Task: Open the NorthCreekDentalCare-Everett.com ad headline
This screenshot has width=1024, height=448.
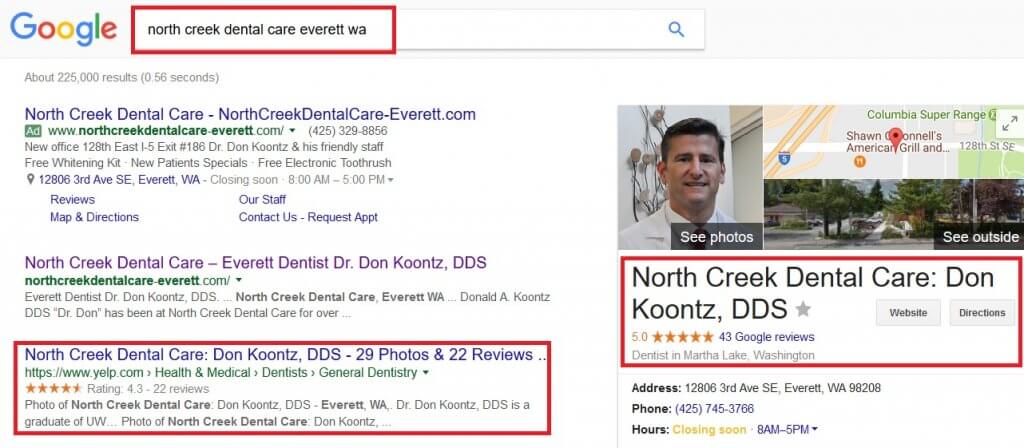Action: (250, 114)
